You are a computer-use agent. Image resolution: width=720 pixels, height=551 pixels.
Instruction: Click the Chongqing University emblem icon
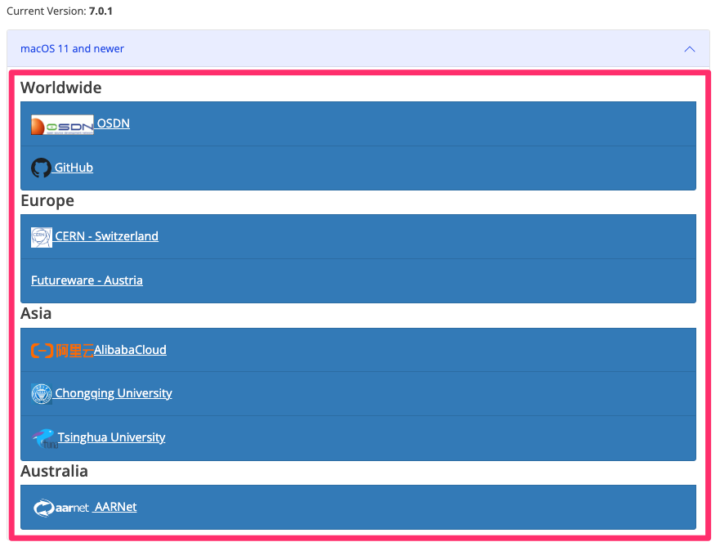(x=41, y=394)
